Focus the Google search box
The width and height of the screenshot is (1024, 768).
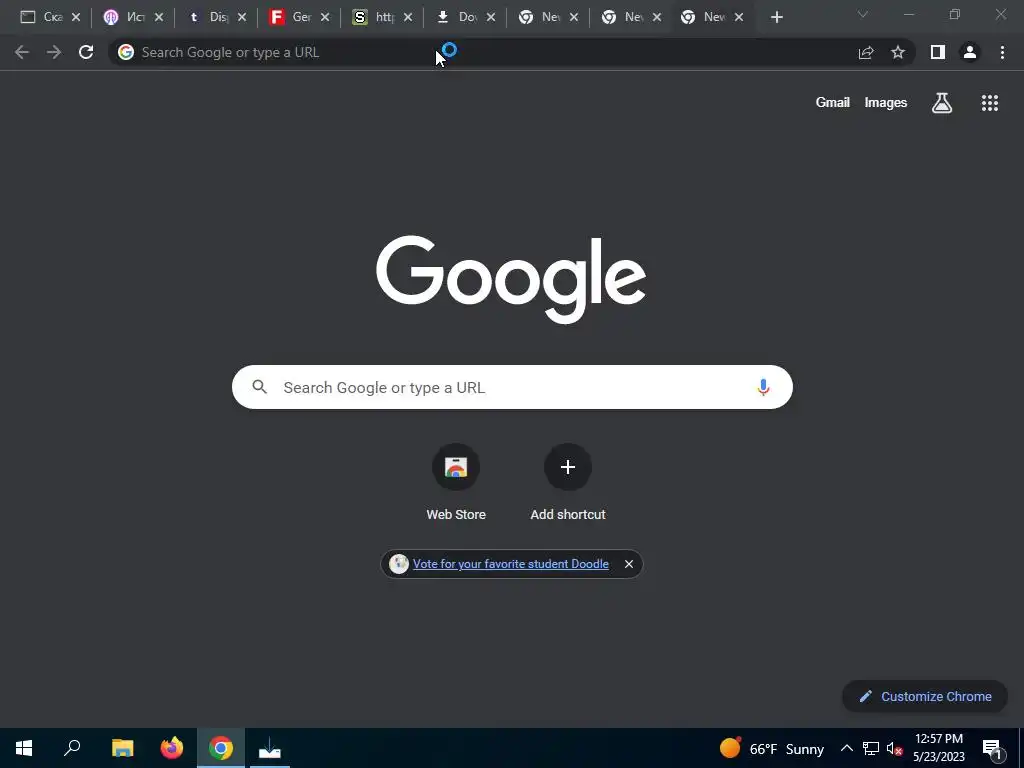point(512,387)
